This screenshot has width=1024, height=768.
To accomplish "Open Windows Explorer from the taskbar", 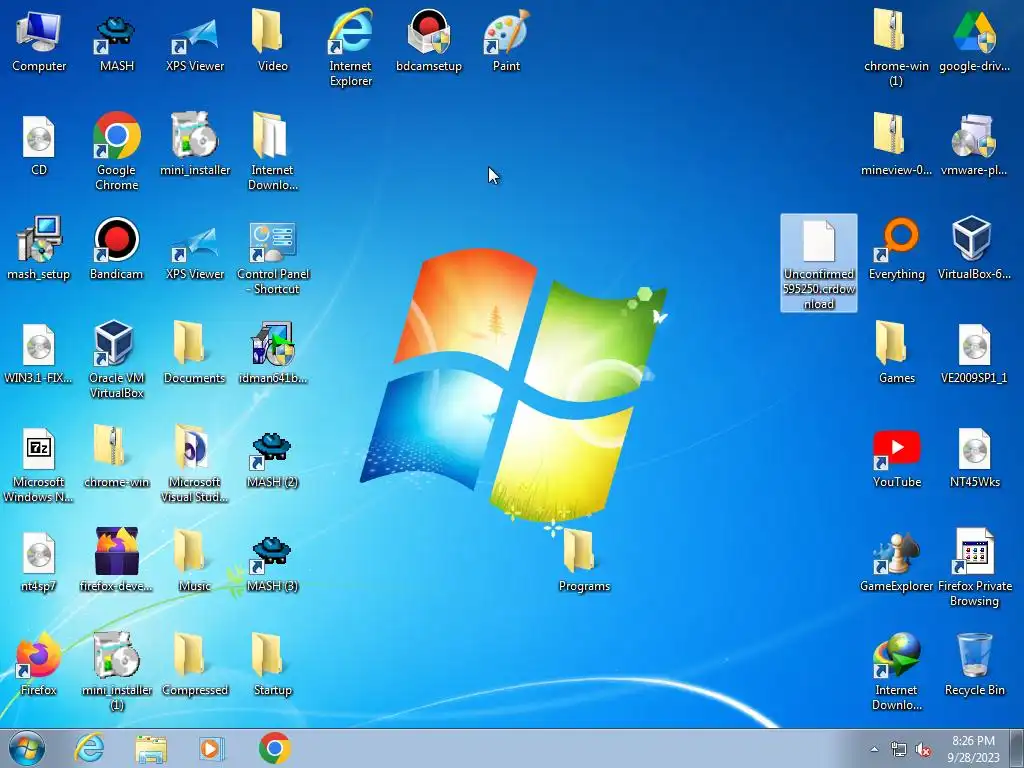I will click(151, 748).
